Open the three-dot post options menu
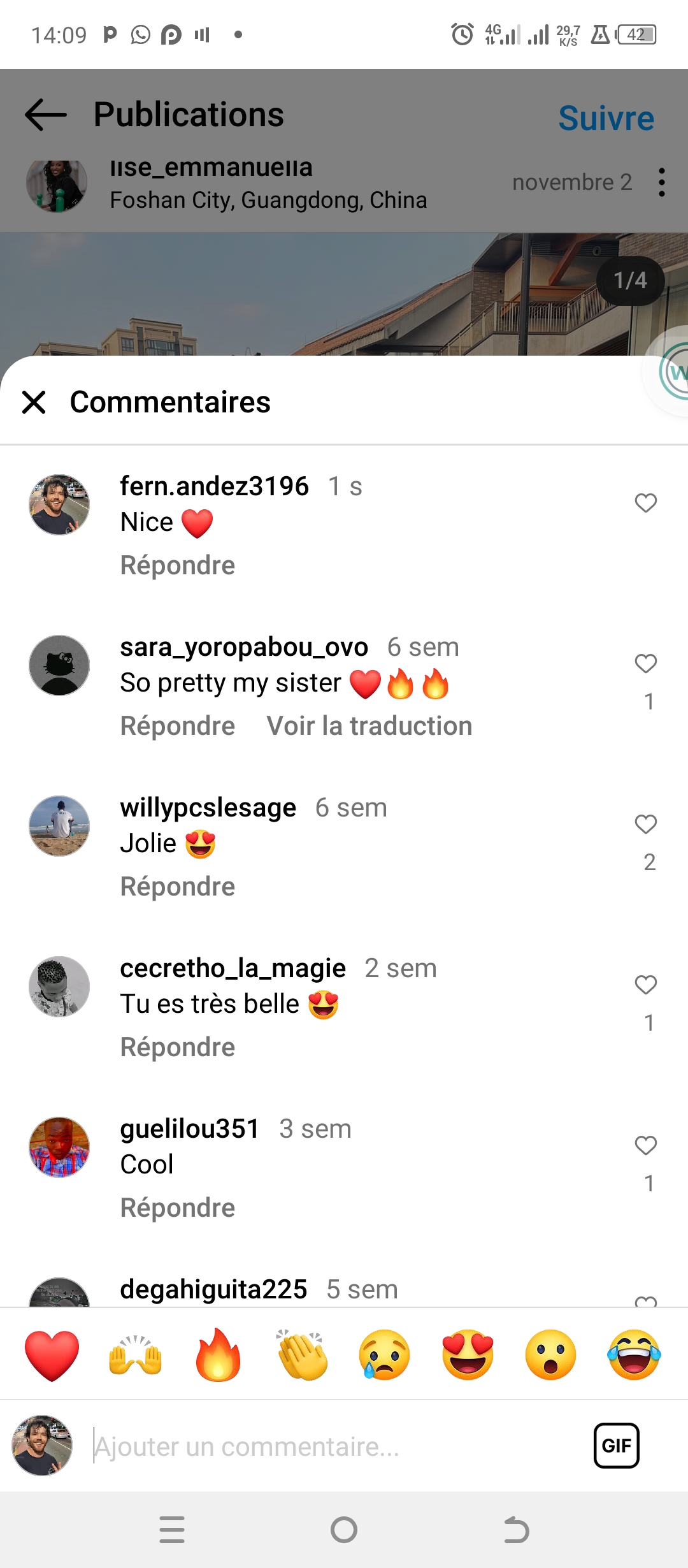Image resolution: width=688 pixels, height=1568 pixels. click(x=662, y=182)
